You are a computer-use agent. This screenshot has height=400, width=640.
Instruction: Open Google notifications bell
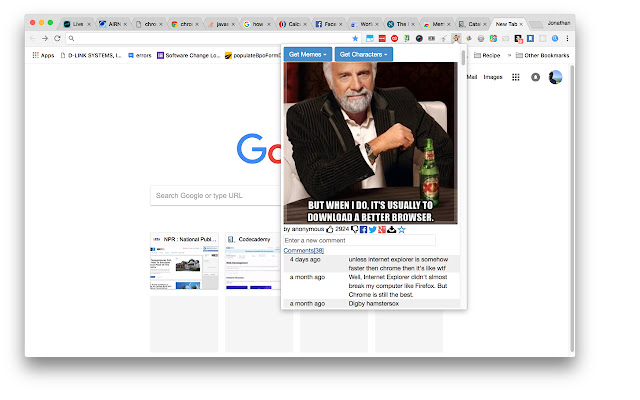(x=536, y=77)
